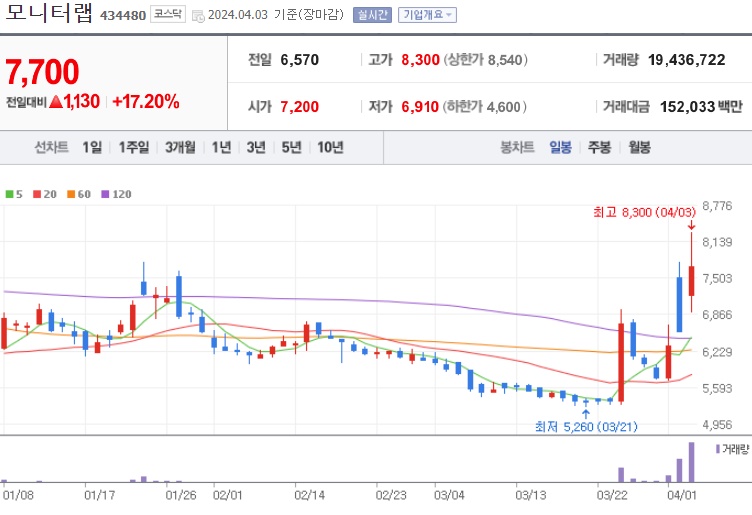Click the 실시간 button

pos(372,15)
